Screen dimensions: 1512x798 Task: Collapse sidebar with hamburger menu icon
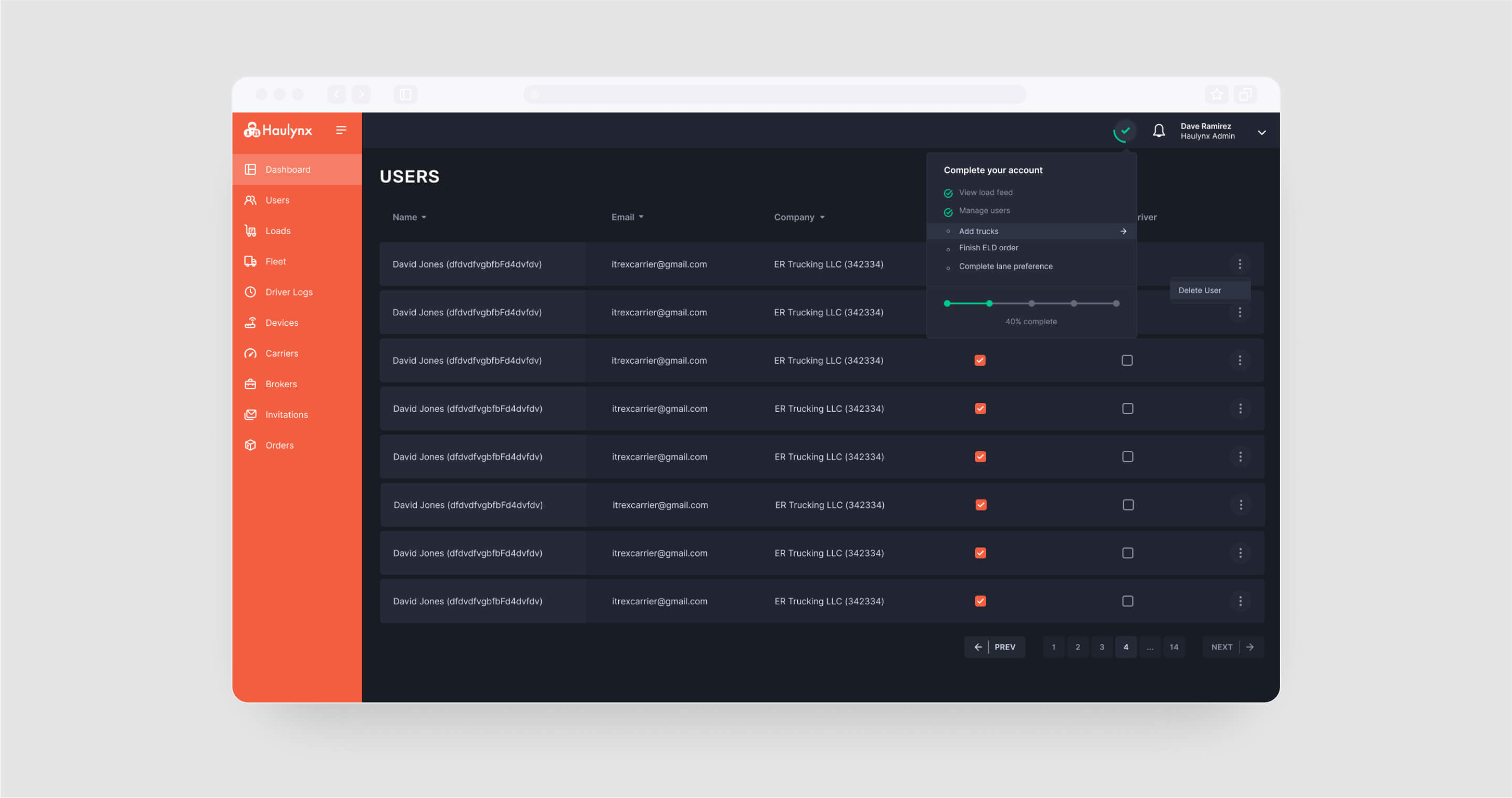pyautogui.click(x=341, y=130)
